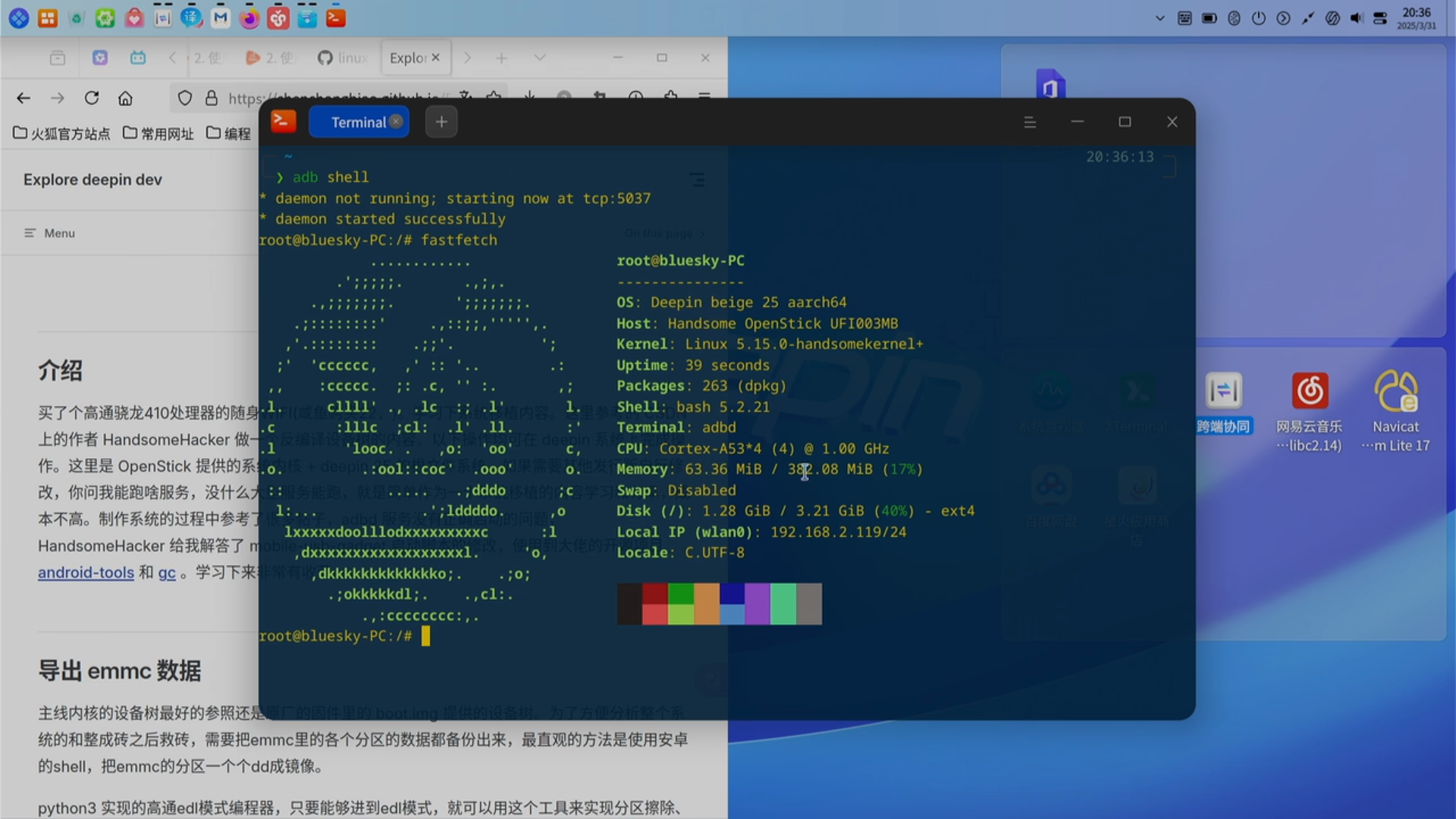
Task: Select the Terminal tab
Action: pos(359,122)
